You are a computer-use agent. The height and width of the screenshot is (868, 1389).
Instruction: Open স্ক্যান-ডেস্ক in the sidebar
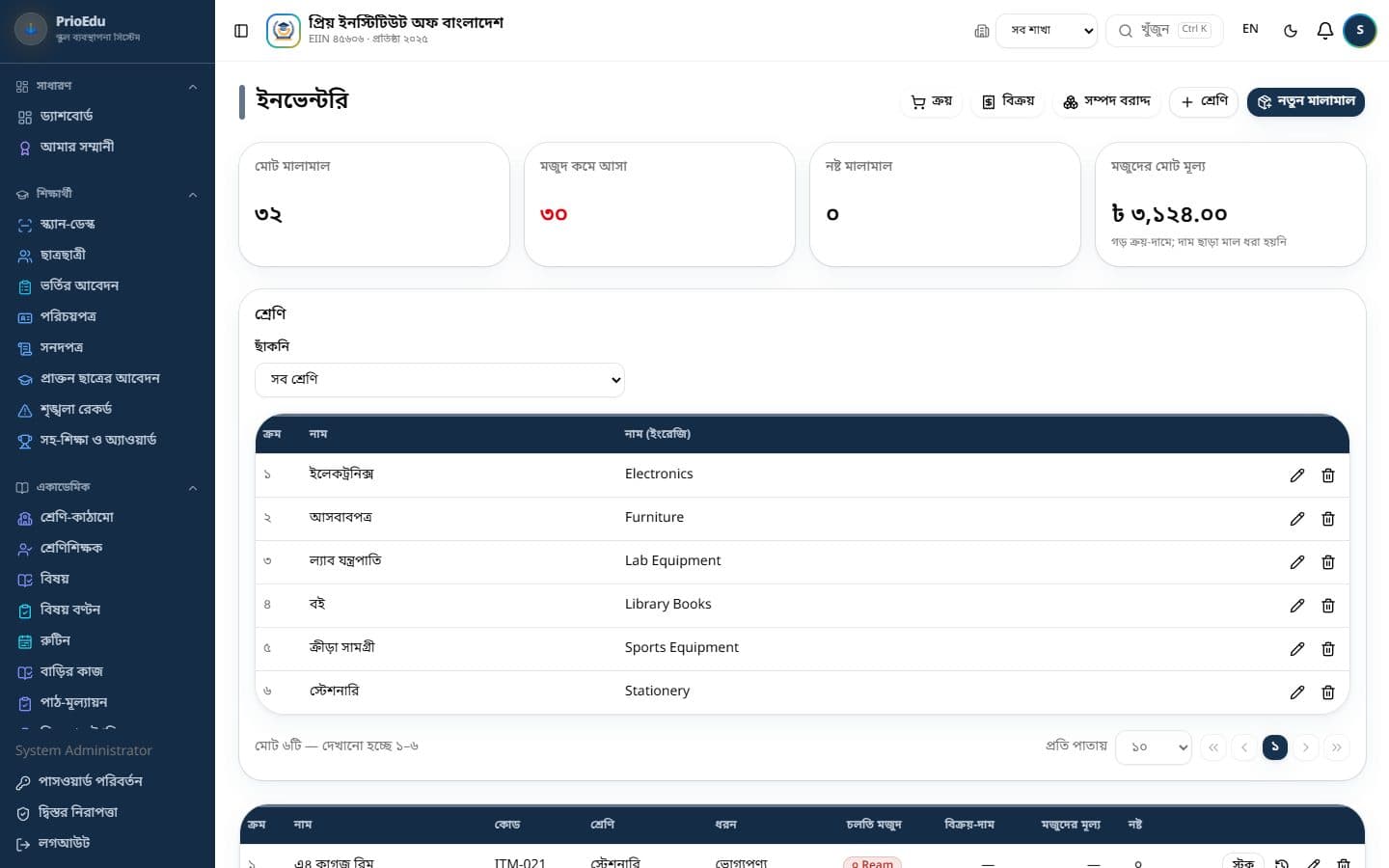(x=107, y=225)
